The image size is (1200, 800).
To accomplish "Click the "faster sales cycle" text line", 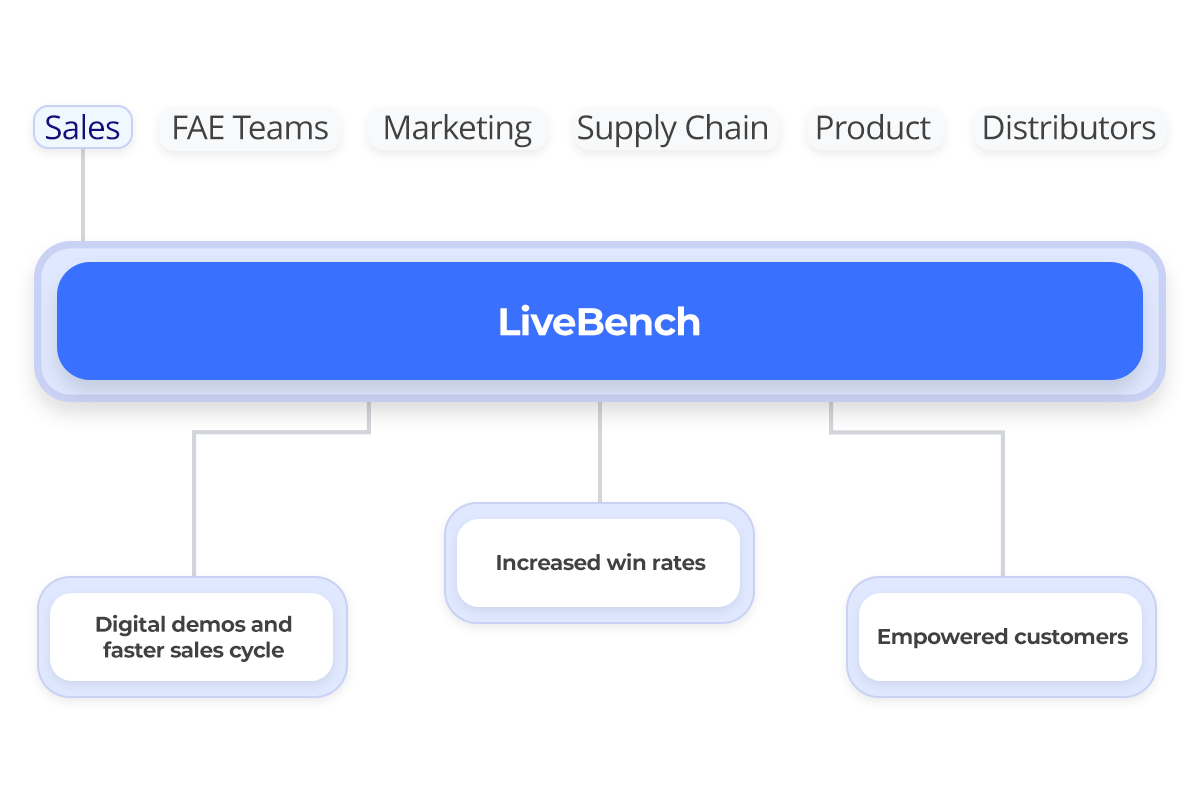I will click(194, 651).
